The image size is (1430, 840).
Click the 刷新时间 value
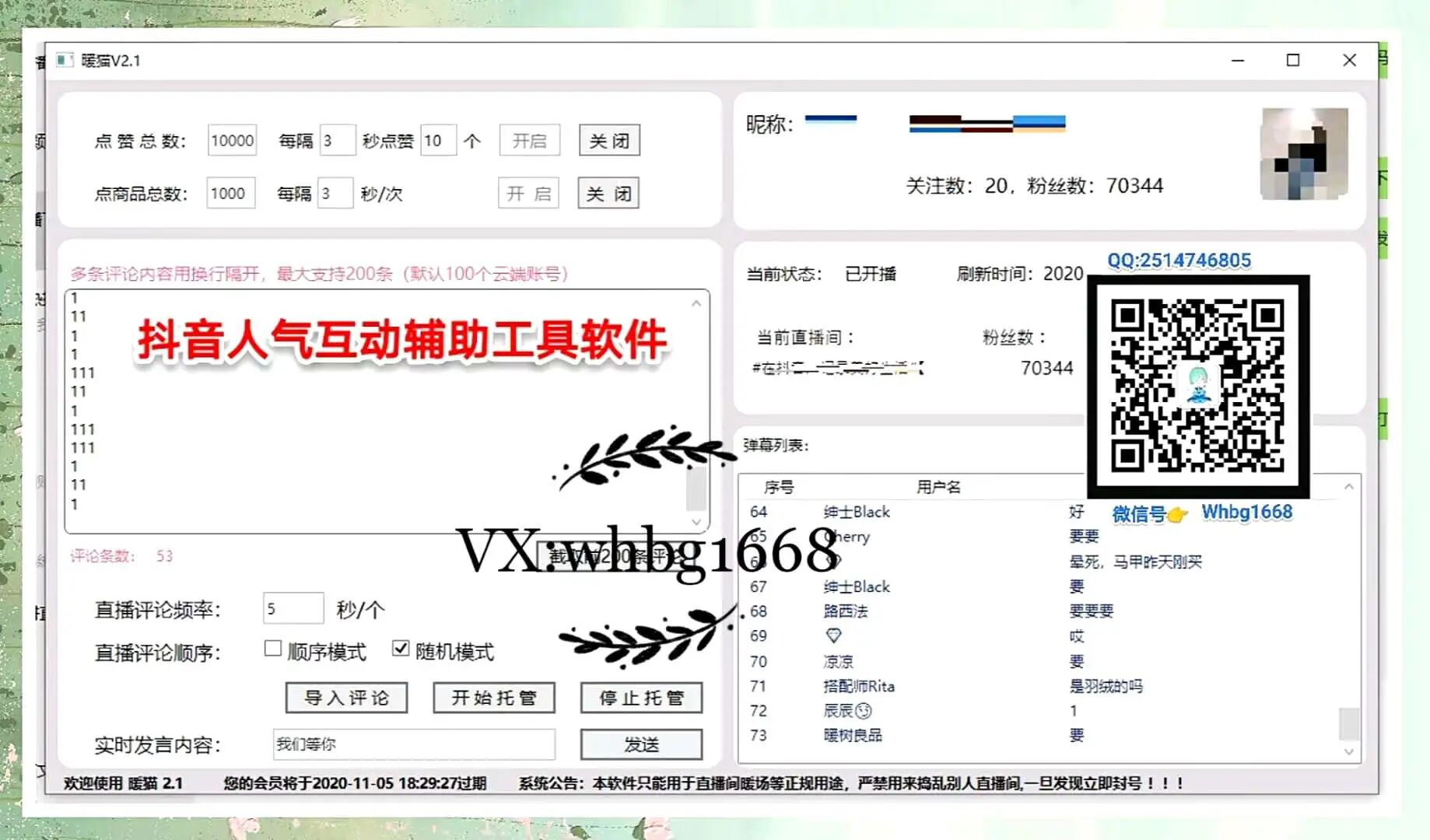1063,274
